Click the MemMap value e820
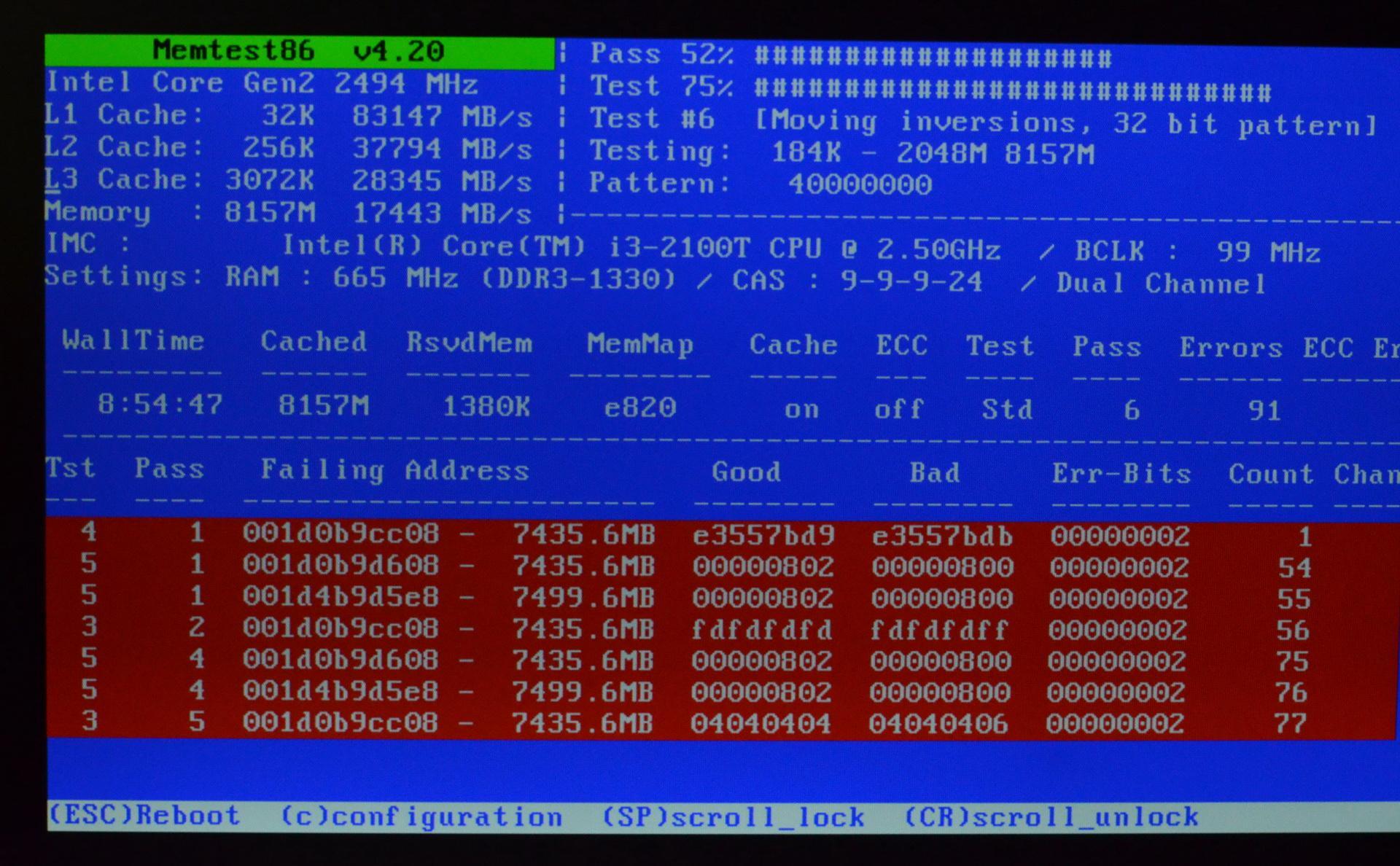Screen dimensions: 1400x866 (640, 407)
